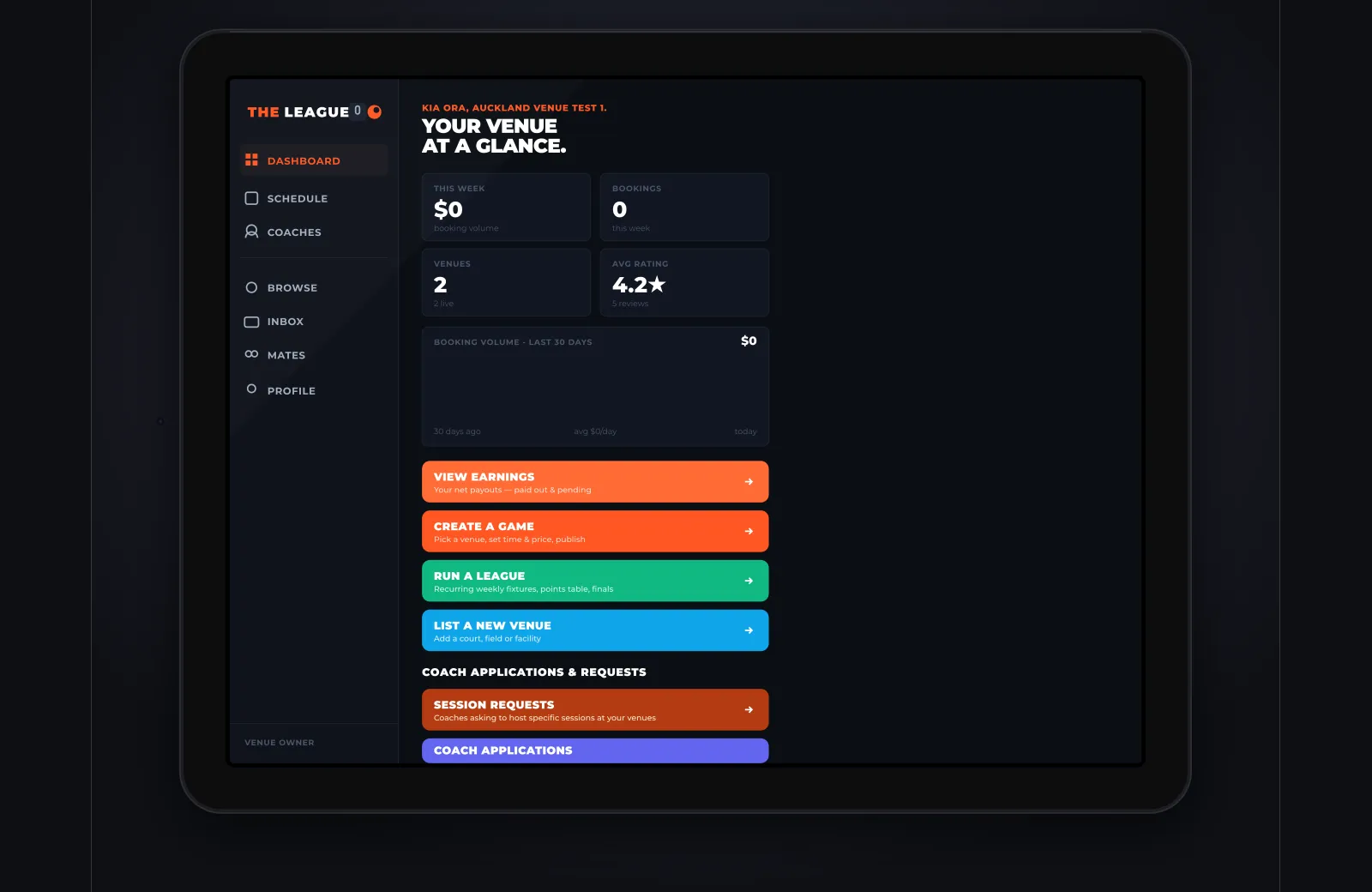Screen dimensions: 1372x892
Task: Select the Venues 2 live card
Action: click(x=506, y=283)
